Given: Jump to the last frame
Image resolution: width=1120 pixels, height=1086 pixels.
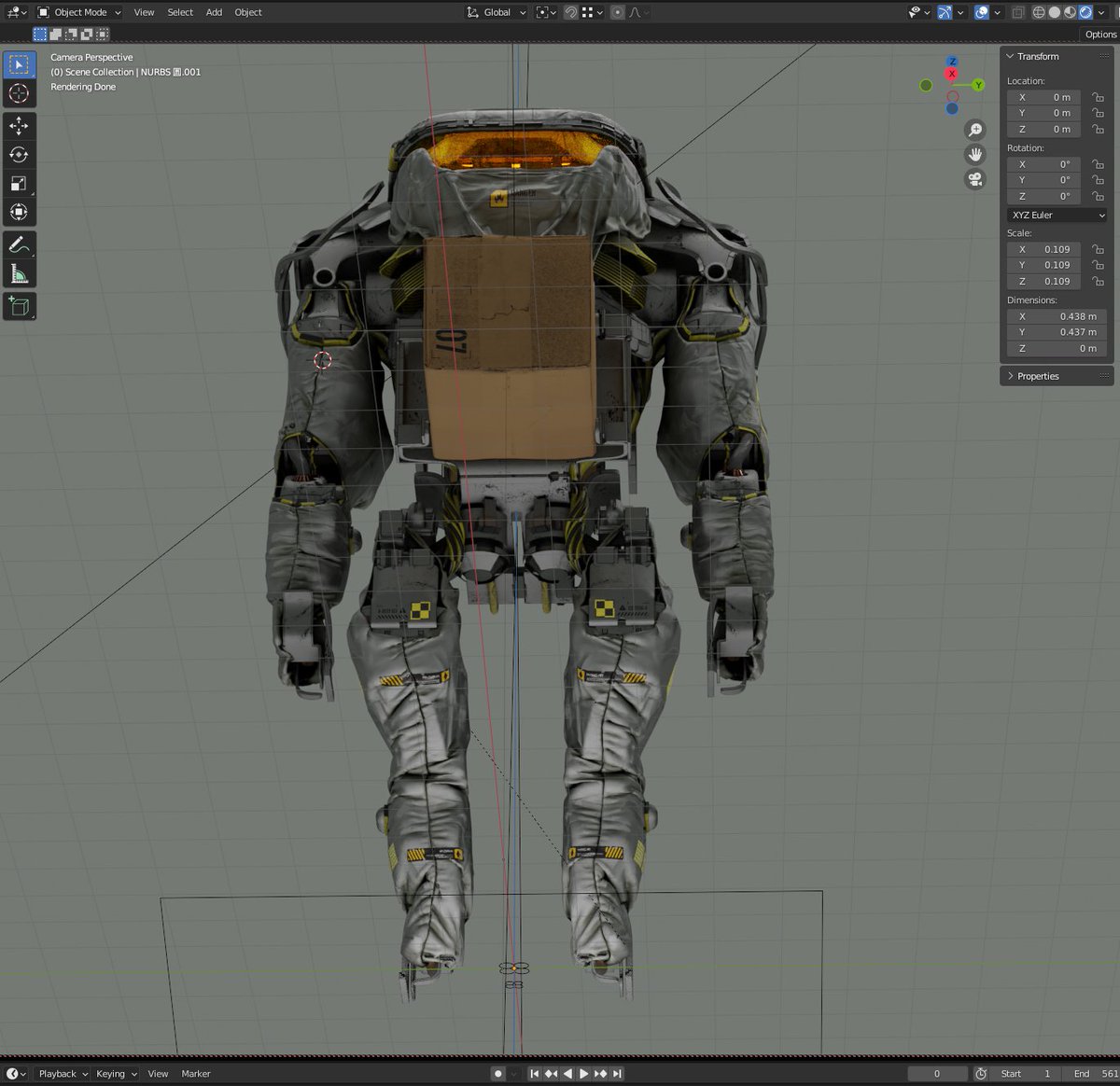Looking at the screenshot, I should pyautogui.click(x=617, y=1074).
